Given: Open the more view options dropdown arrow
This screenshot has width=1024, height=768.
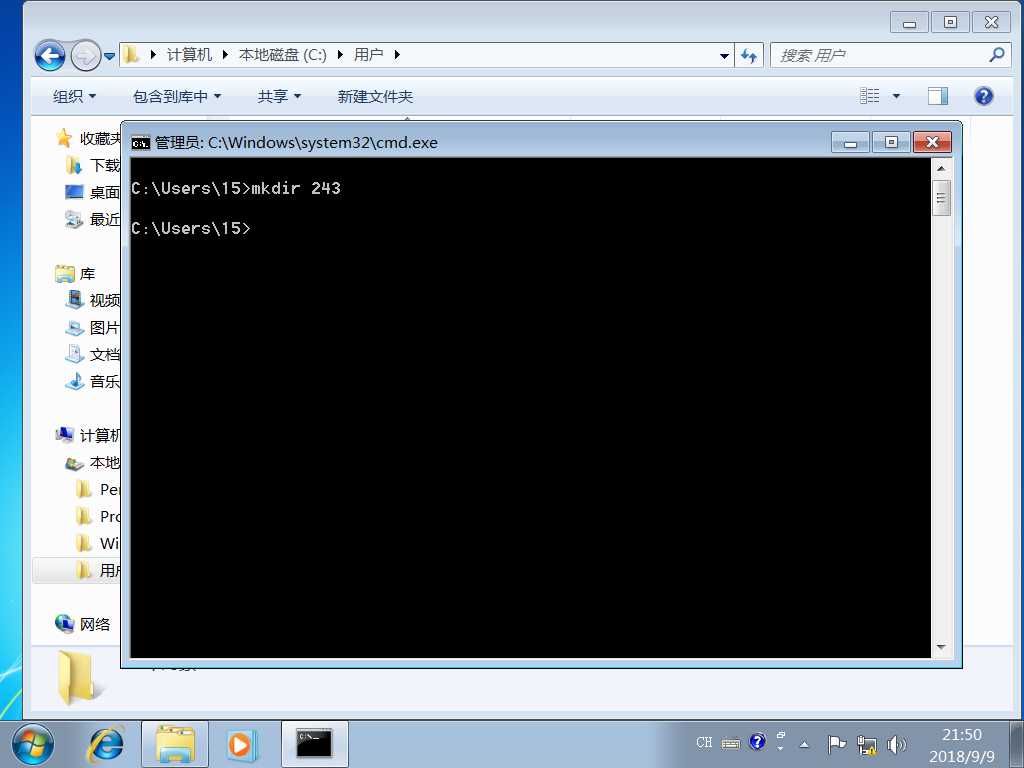Looking at the screenshot, I should 896,96.
